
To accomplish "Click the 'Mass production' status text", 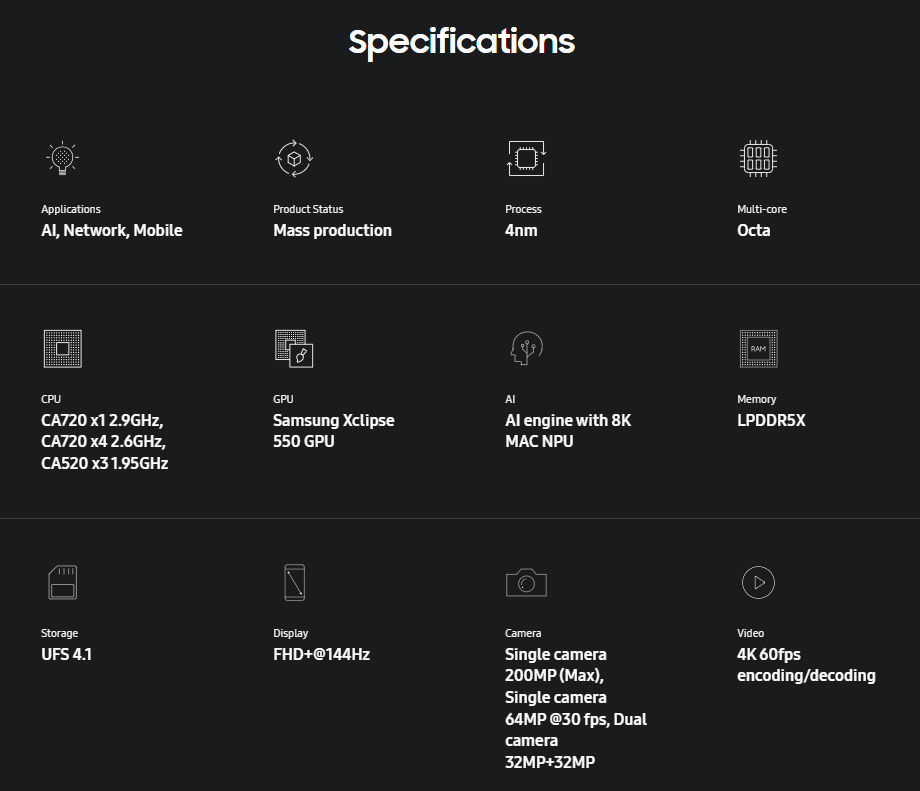I will [x=332, y=230].
